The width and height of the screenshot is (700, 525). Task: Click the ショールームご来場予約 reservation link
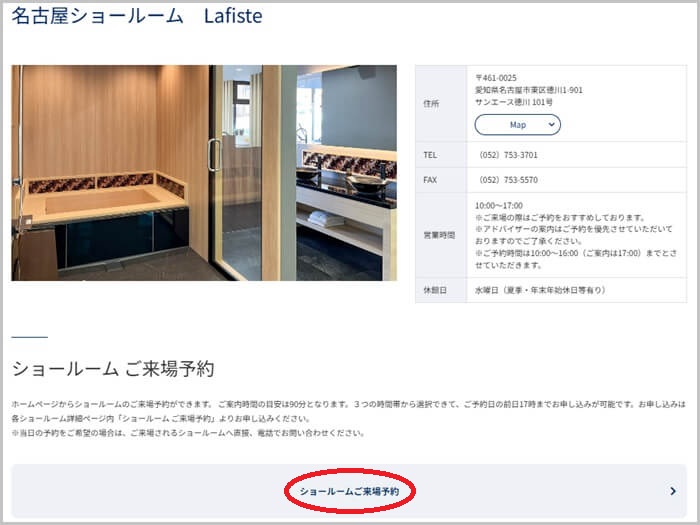[349, 492]
